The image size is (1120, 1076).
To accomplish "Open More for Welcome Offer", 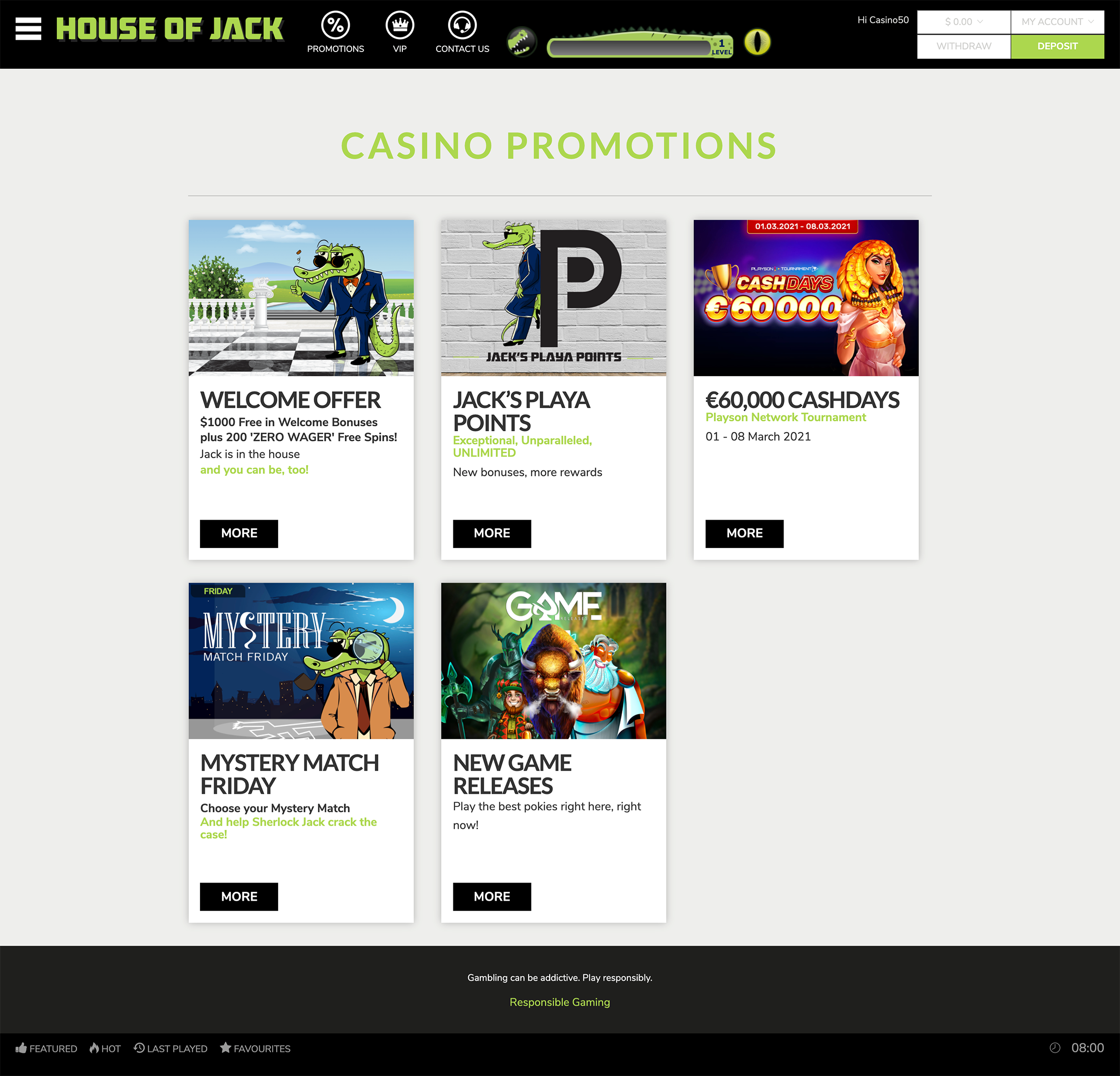I will click(239, 533).
